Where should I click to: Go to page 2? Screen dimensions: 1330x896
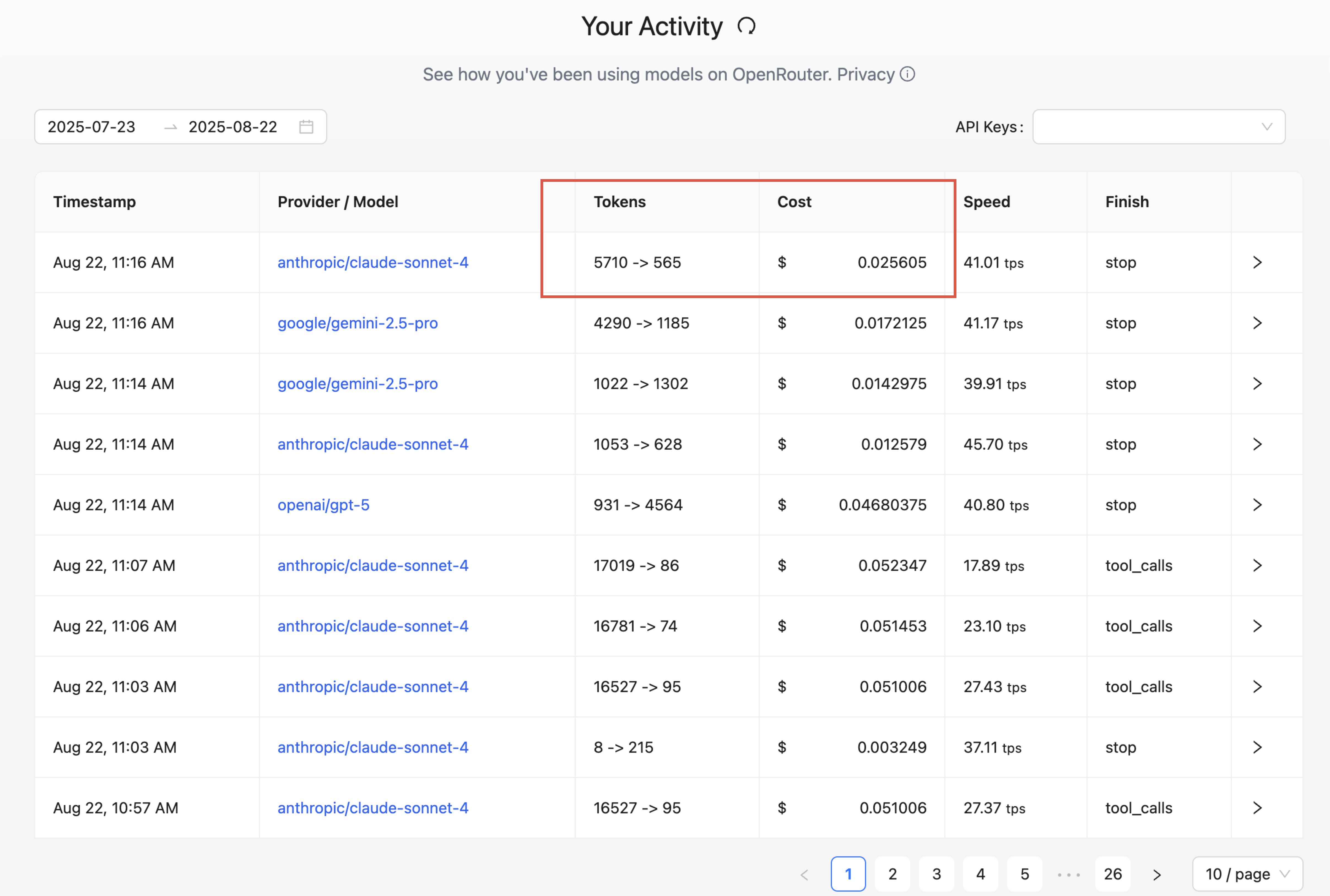click(x=892, y=874)
